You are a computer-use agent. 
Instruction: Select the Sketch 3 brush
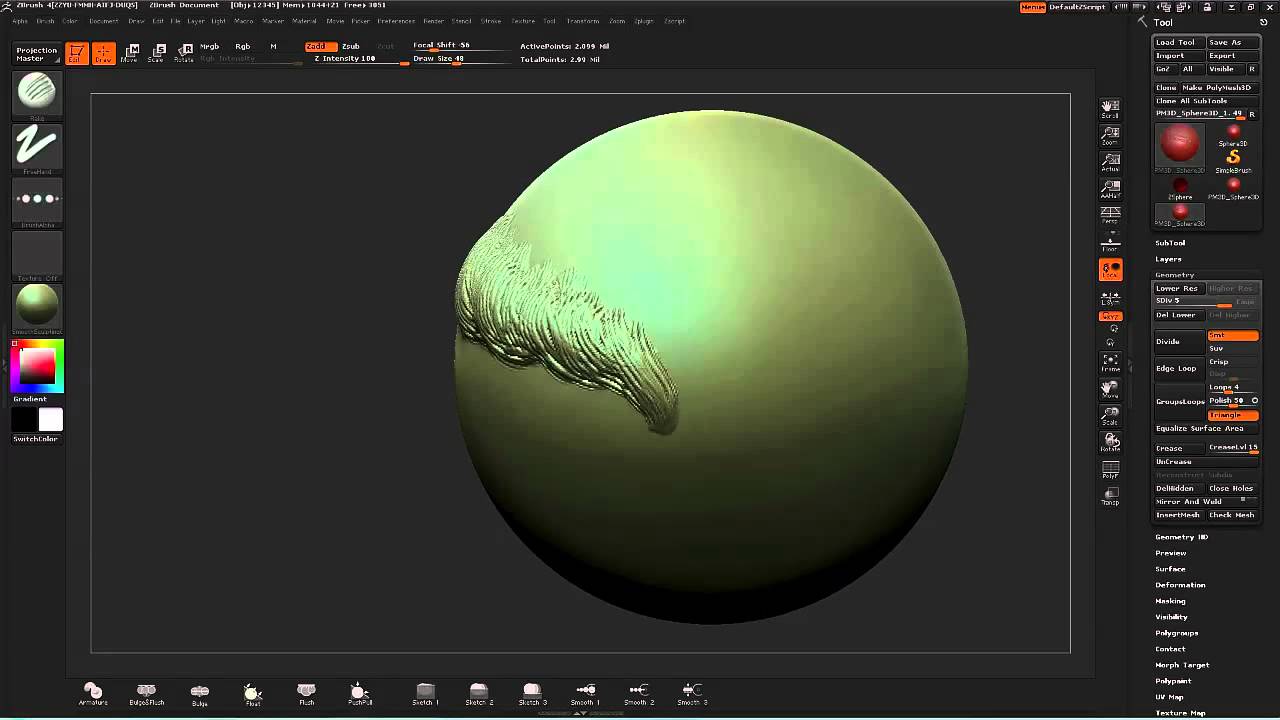coord(532,694)
